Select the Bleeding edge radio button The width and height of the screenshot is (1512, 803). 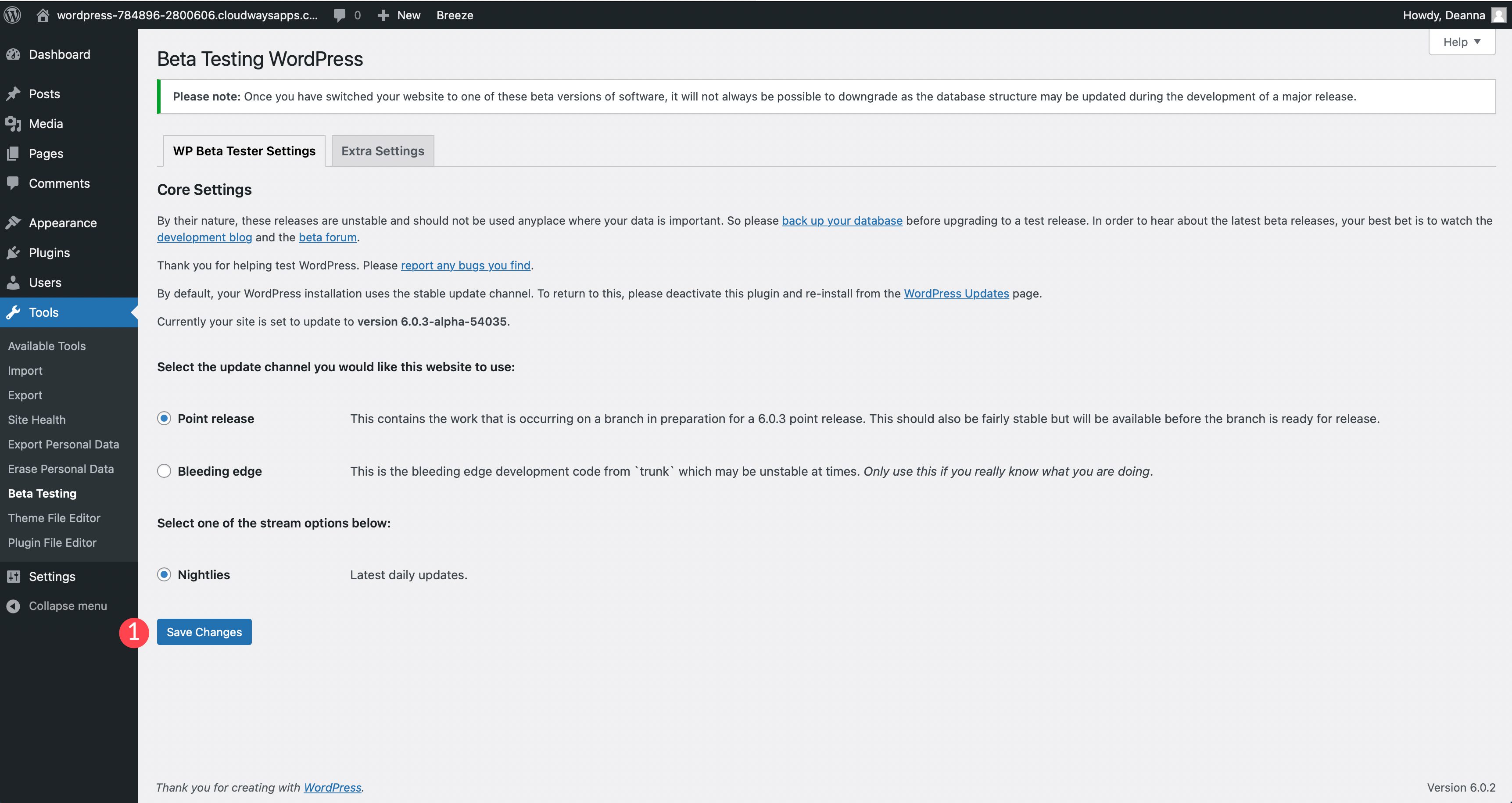coord(163,470)
